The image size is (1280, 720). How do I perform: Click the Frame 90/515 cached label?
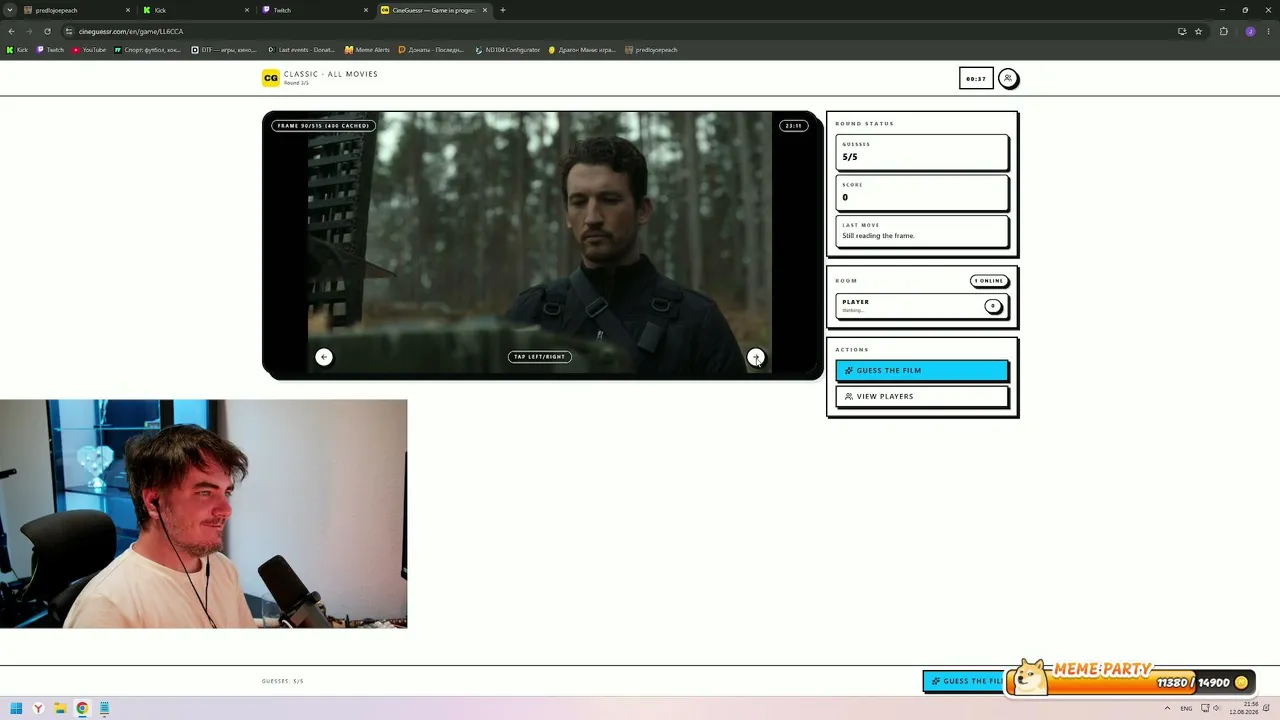tap(323, 126)
